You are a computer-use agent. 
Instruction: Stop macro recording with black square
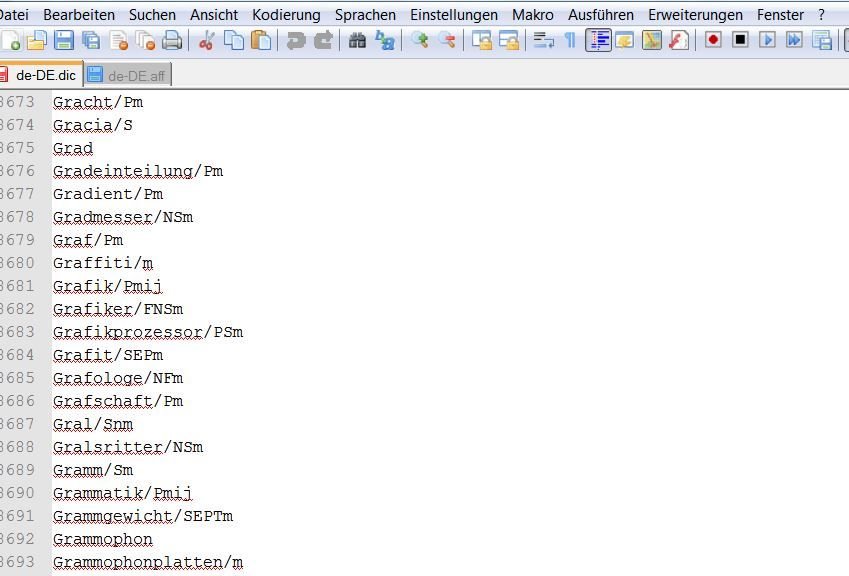tap(740, 40)
